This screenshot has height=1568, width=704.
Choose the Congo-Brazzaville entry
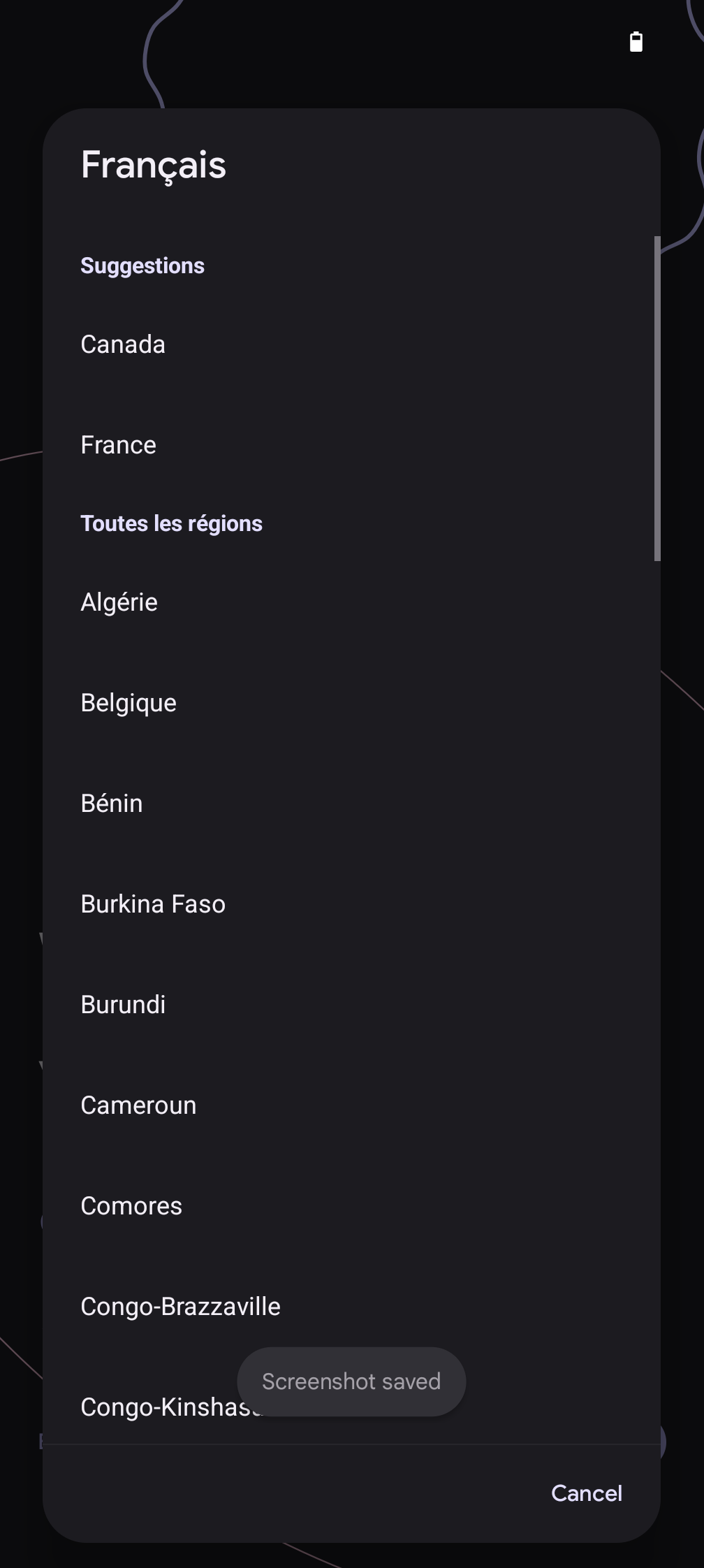click(x=180, y=1307)
